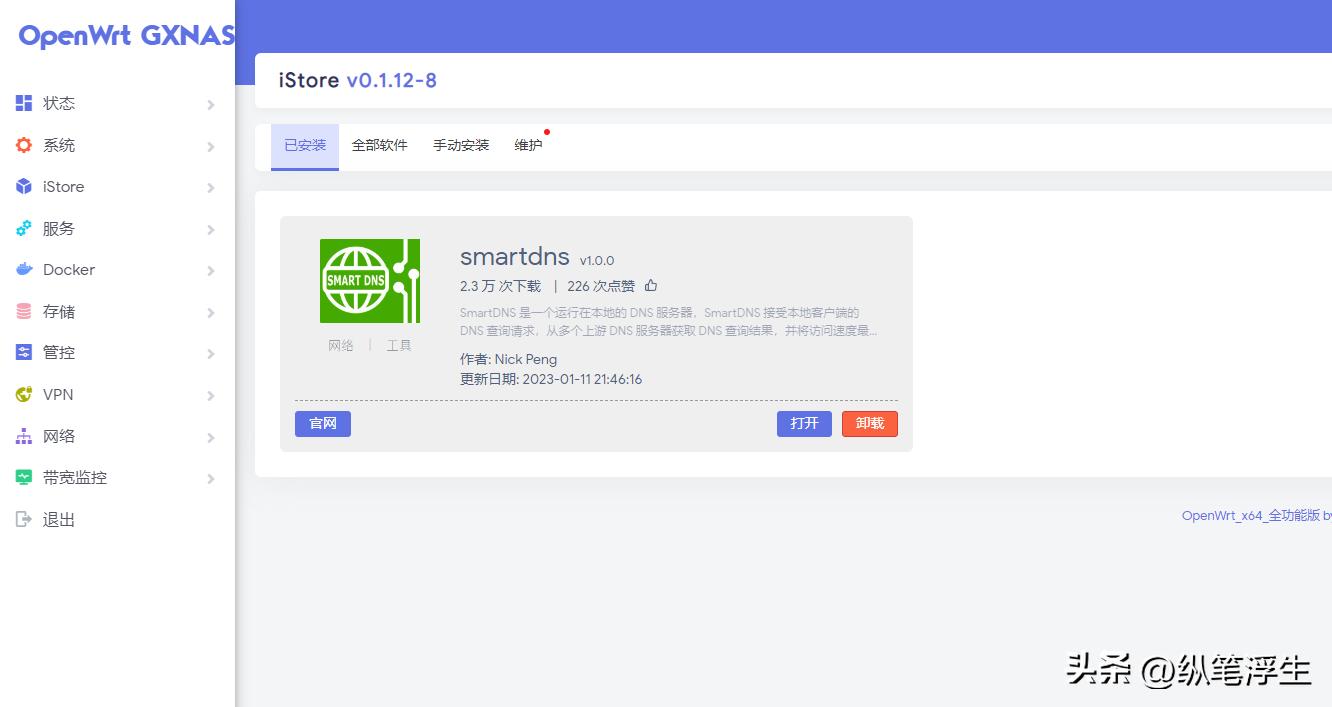Viewport: 1332px width, 707px height.
Task: Switch to the 全部软件 tab
Action: coord(380,145)
